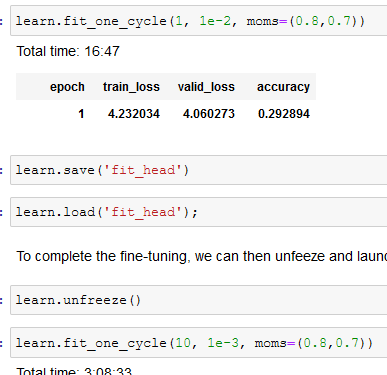Click the learn.unfreeze() code cell

[199, 300]
